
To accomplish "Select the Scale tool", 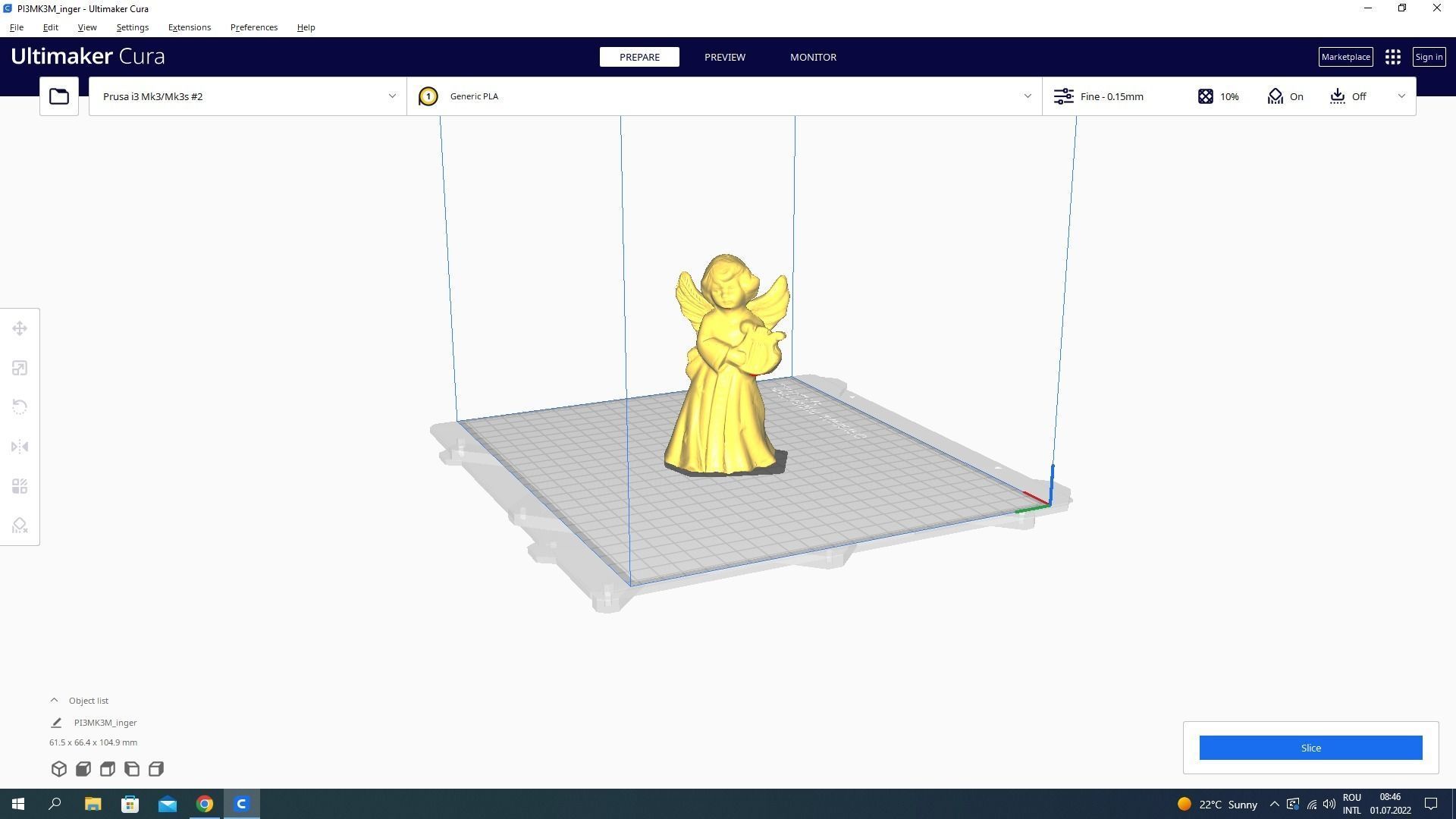I will coord(20,368).
